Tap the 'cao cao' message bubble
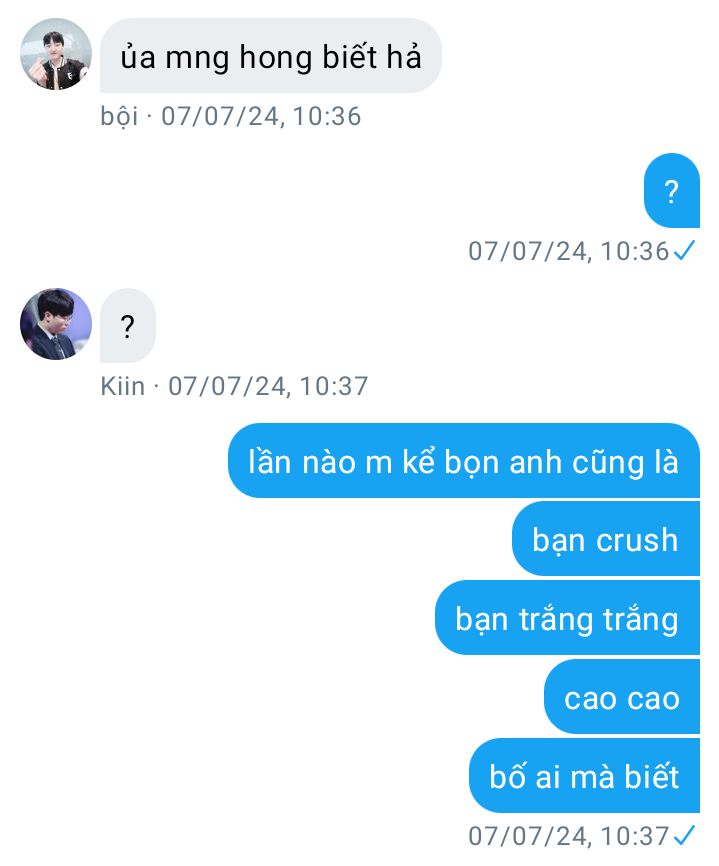 click(x=621, y=697)
